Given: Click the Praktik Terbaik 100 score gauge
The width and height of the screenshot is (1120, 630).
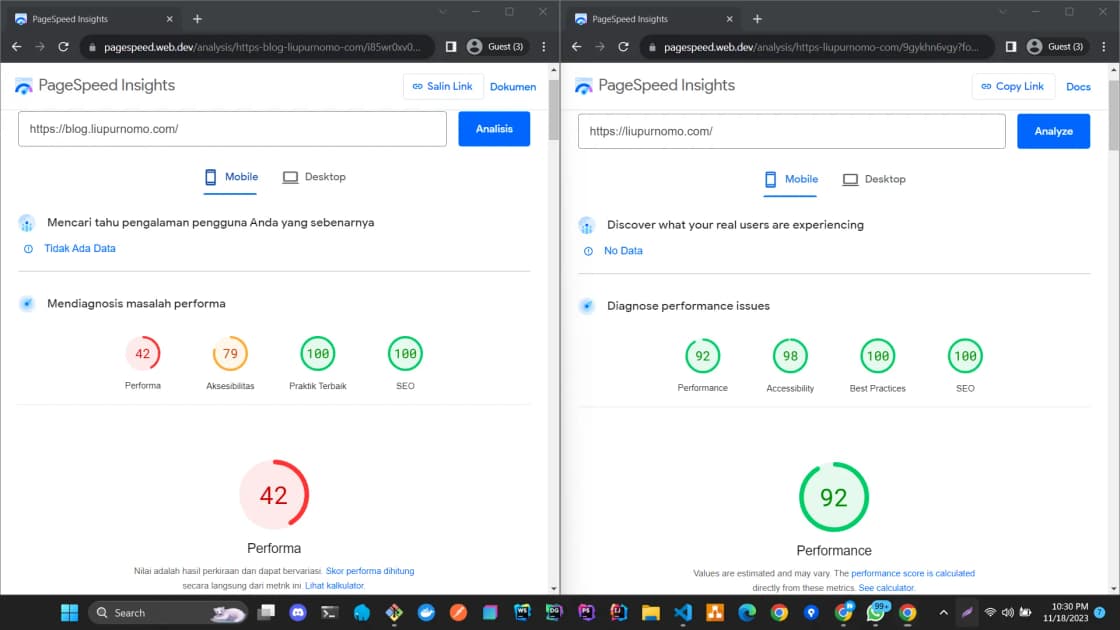Looking at the screenshot, I should click(318, 354).
